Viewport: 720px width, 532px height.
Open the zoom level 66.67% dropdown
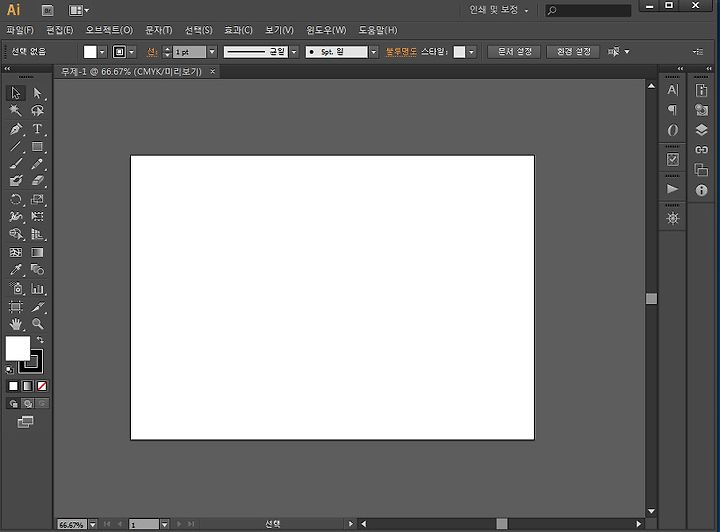(x=93, y=524)
